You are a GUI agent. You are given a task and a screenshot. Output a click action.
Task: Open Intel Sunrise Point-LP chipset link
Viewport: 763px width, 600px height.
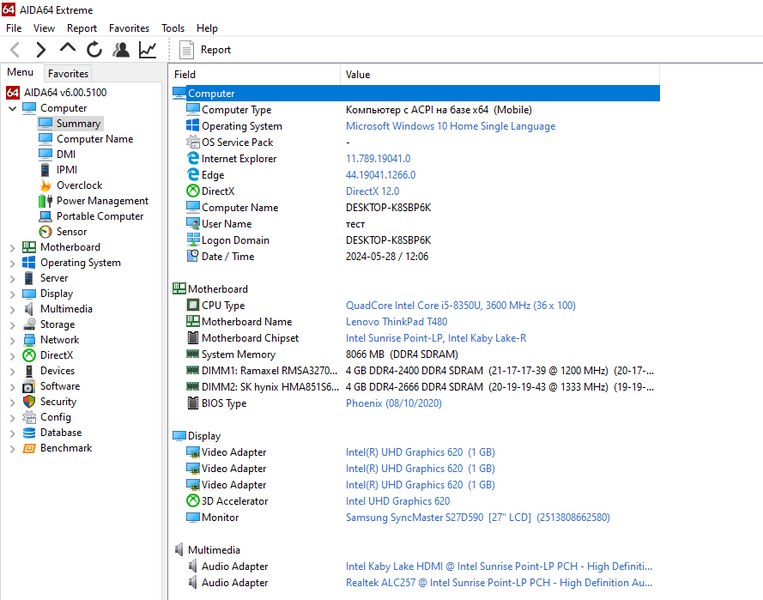(436, 338)
